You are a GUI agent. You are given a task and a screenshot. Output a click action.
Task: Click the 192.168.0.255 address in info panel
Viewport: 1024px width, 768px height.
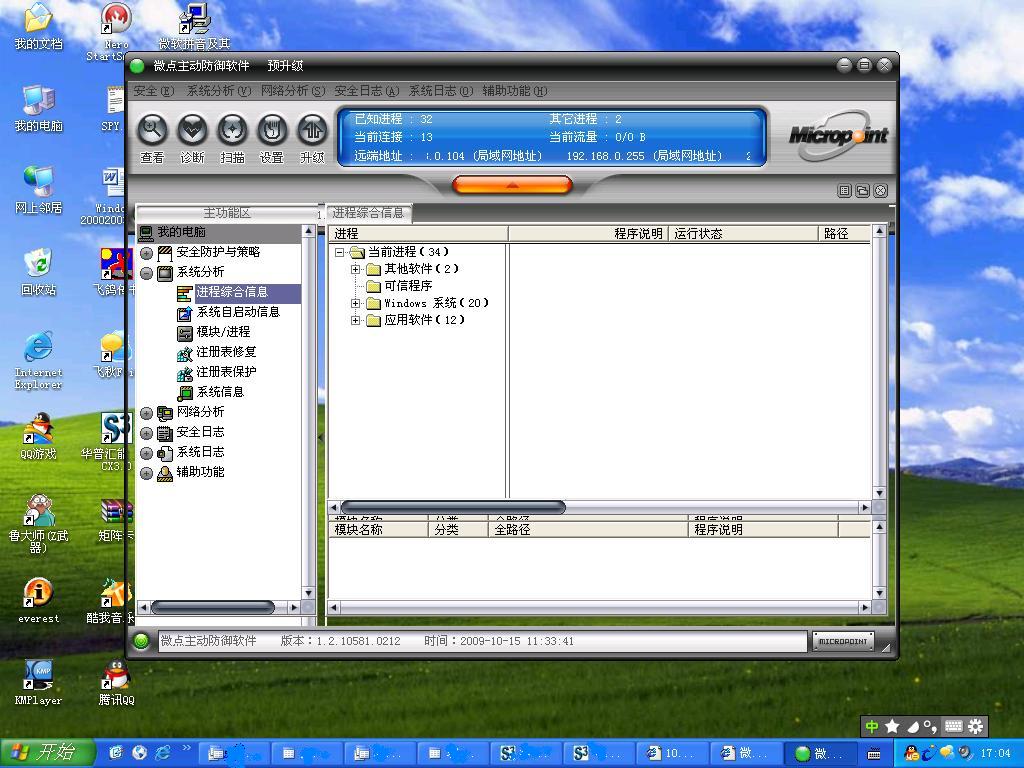coord(605,156)
